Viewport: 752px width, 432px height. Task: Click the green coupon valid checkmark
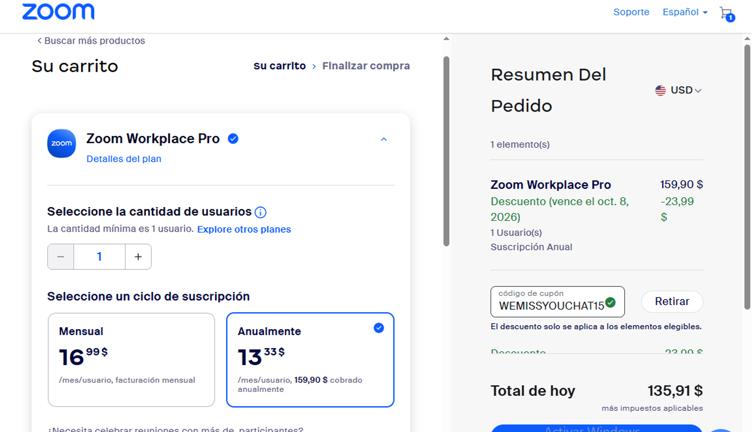[x=611, y=303]
